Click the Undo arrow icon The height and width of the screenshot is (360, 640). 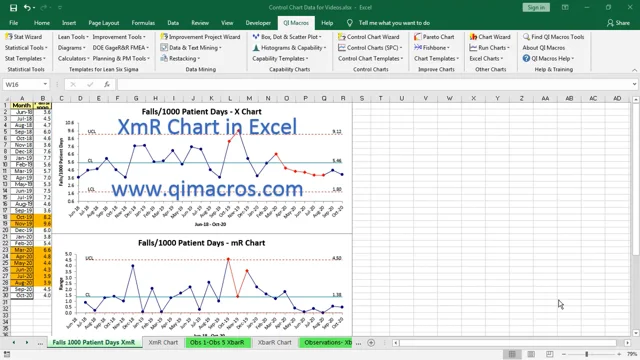(27, 7)
